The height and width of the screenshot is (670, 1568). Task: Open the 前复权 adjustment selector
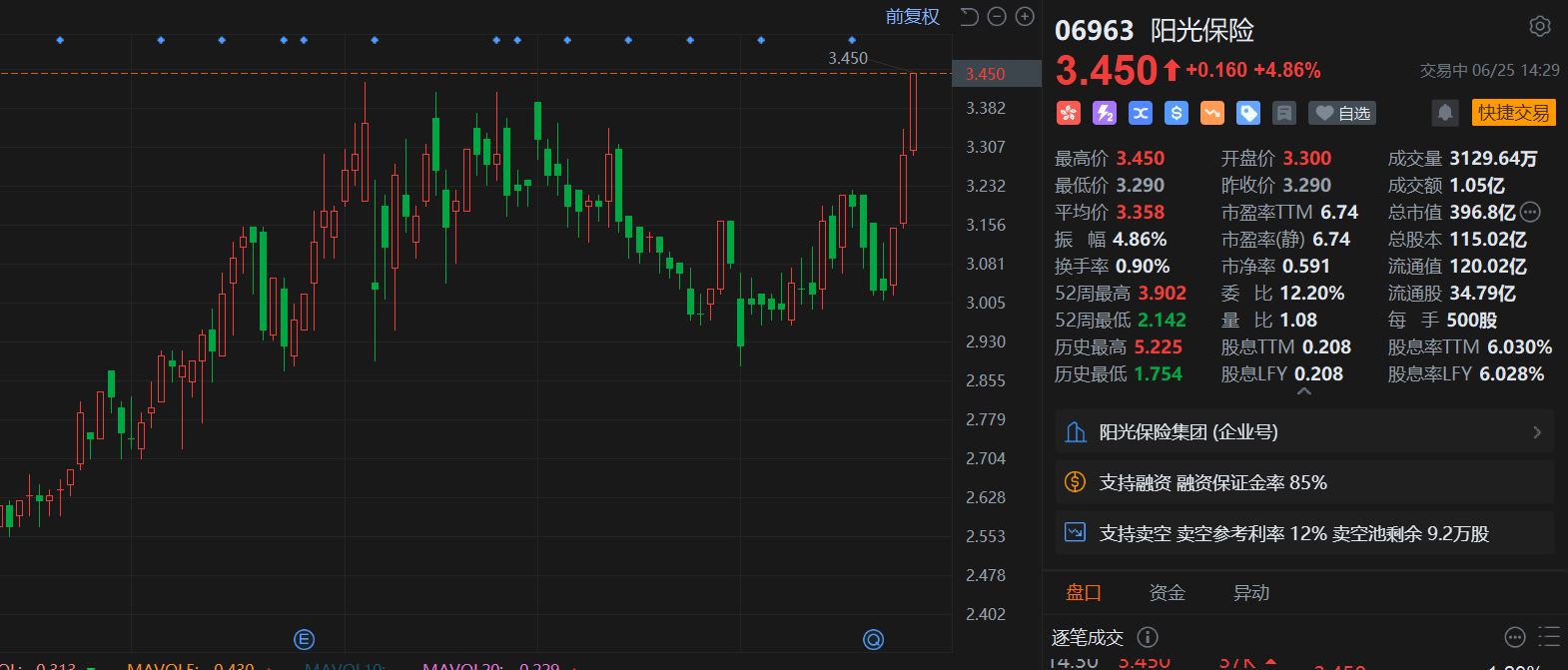click(913, 16)
